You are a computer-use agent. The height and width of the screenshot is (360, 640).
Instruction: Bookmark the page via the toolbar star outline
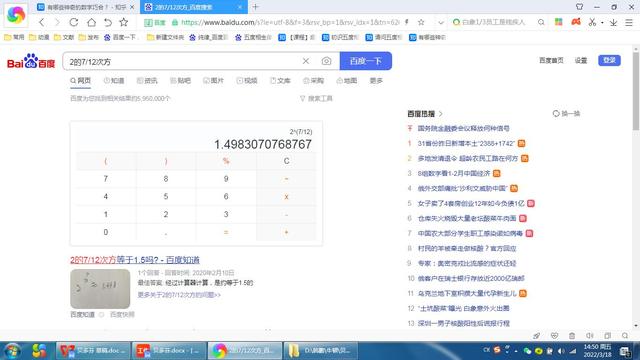coord(124,22)
